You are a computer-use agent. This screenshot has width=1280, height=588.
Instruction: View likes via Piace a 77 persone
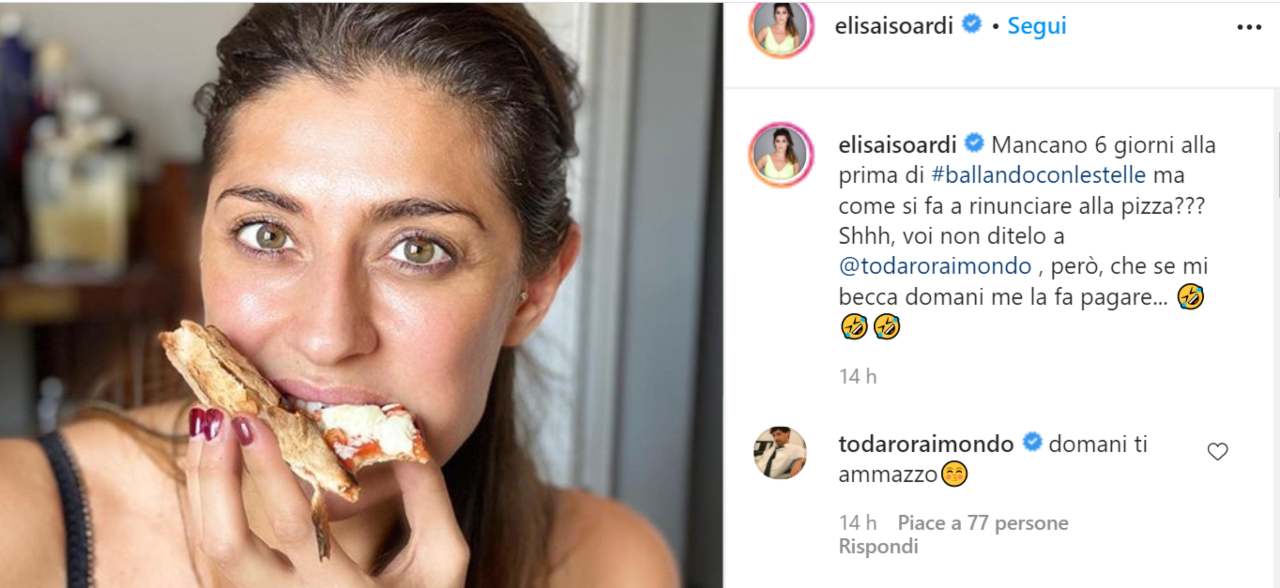[982, 523]
